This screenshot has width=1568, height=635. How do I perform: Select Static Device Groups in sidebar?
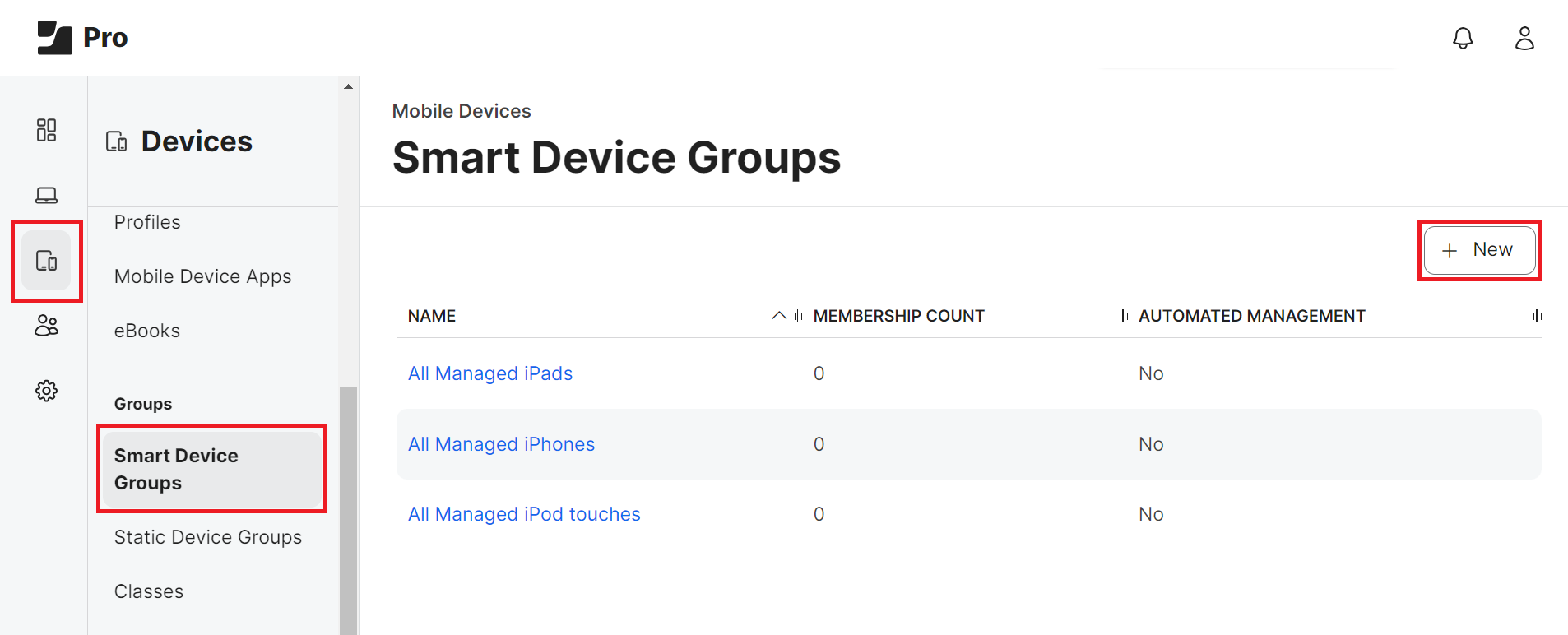pos(207,537)
